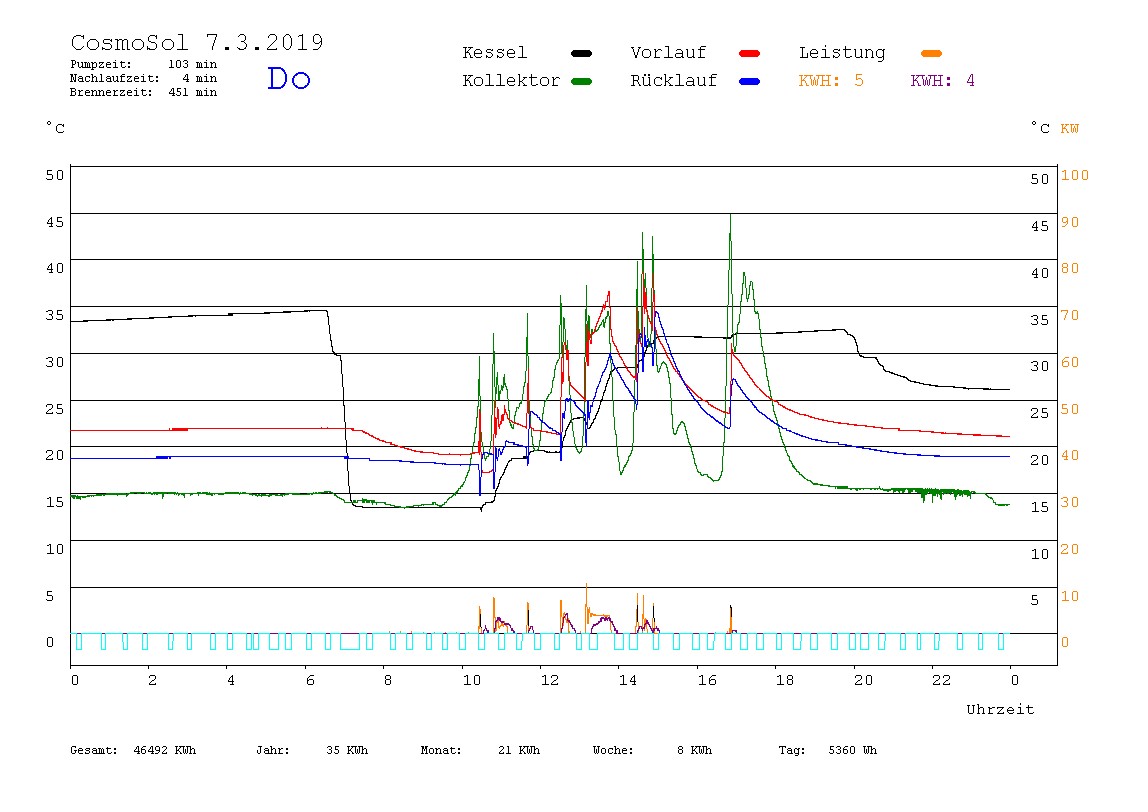
Task: Click the Uhrzeit axis label
Action: (1000, 709)
